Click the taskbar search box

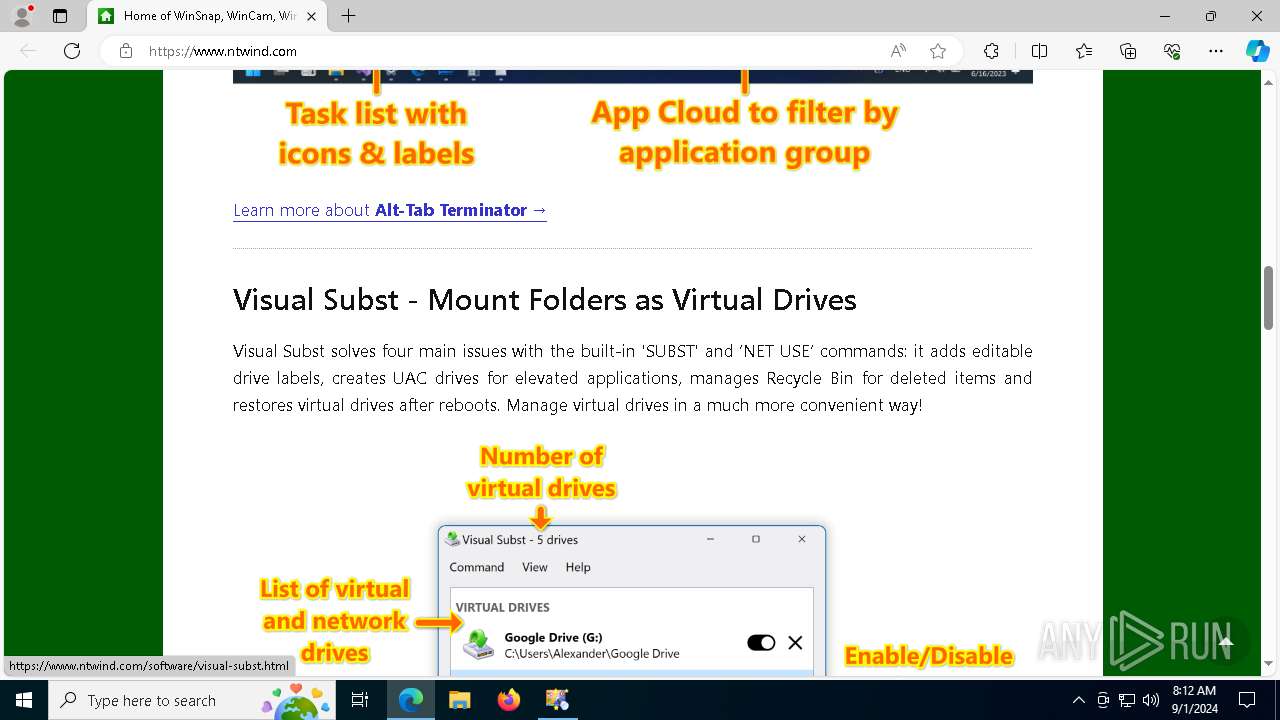193,700
